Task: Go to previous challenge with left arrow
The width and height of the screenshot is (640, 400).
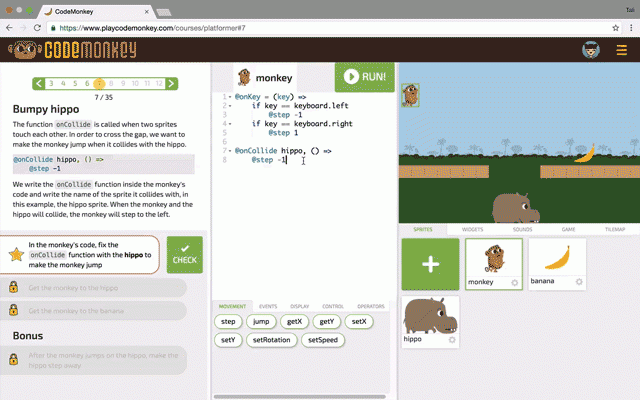Action: pos(38,84)
